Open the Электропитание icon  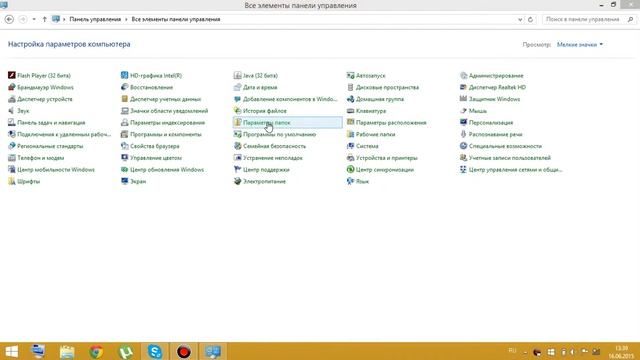click(238, 181)
